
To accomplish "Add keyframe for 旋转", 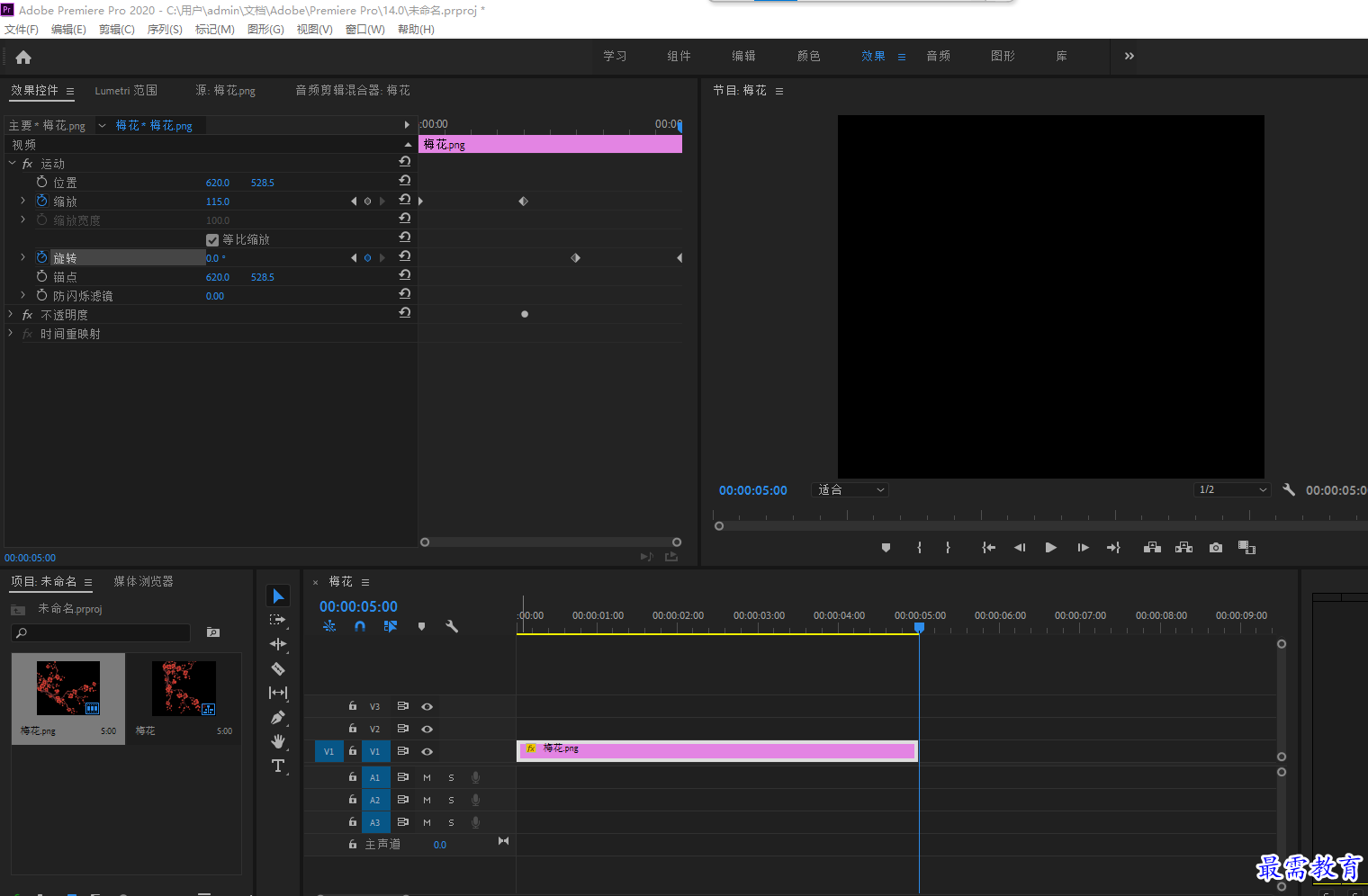I will [367, 257].
